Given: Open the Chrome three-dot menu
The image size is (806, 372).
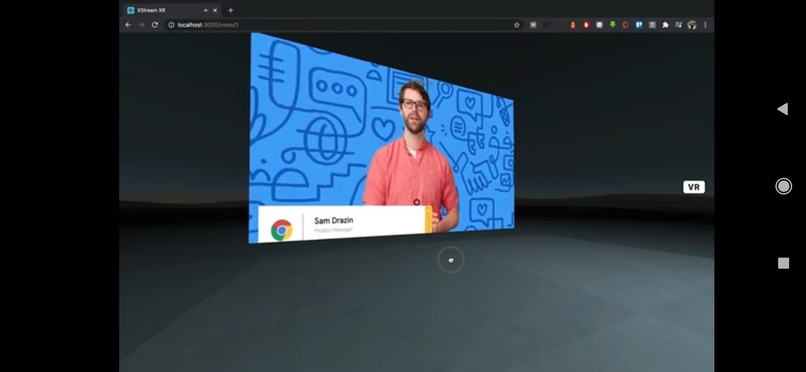Looking at the screenshot, I should point(705,25).
